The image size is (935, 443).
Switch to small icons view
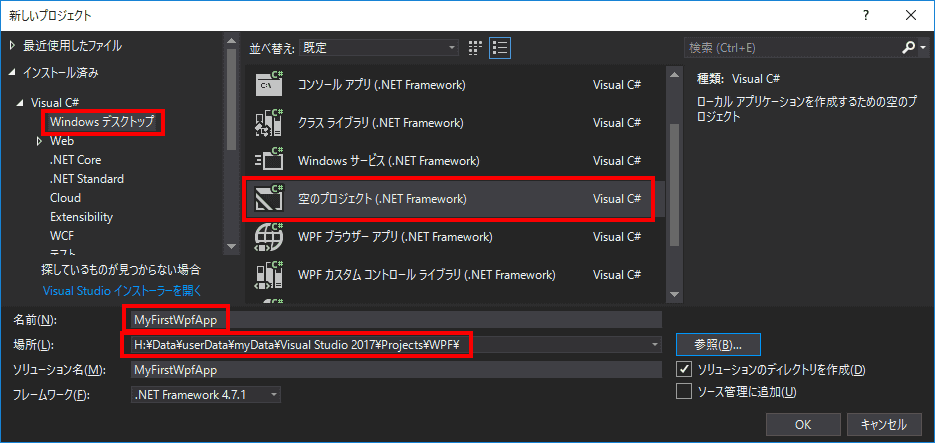475,48
